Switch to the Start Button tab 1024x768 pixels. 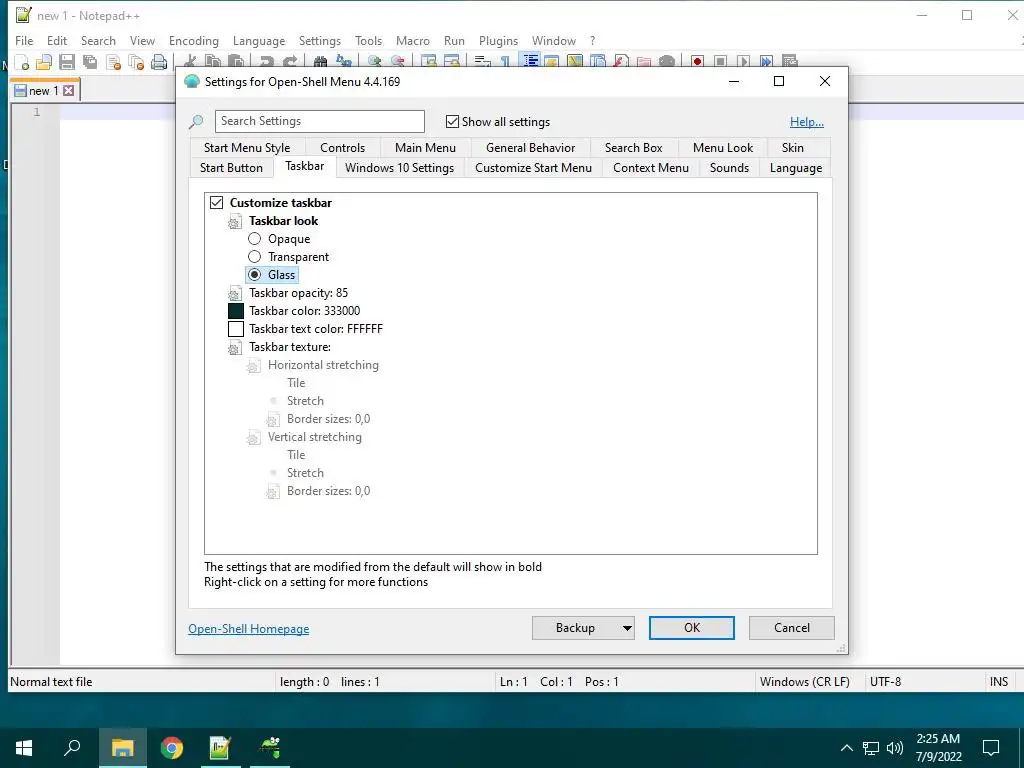[x=231, y=168]
